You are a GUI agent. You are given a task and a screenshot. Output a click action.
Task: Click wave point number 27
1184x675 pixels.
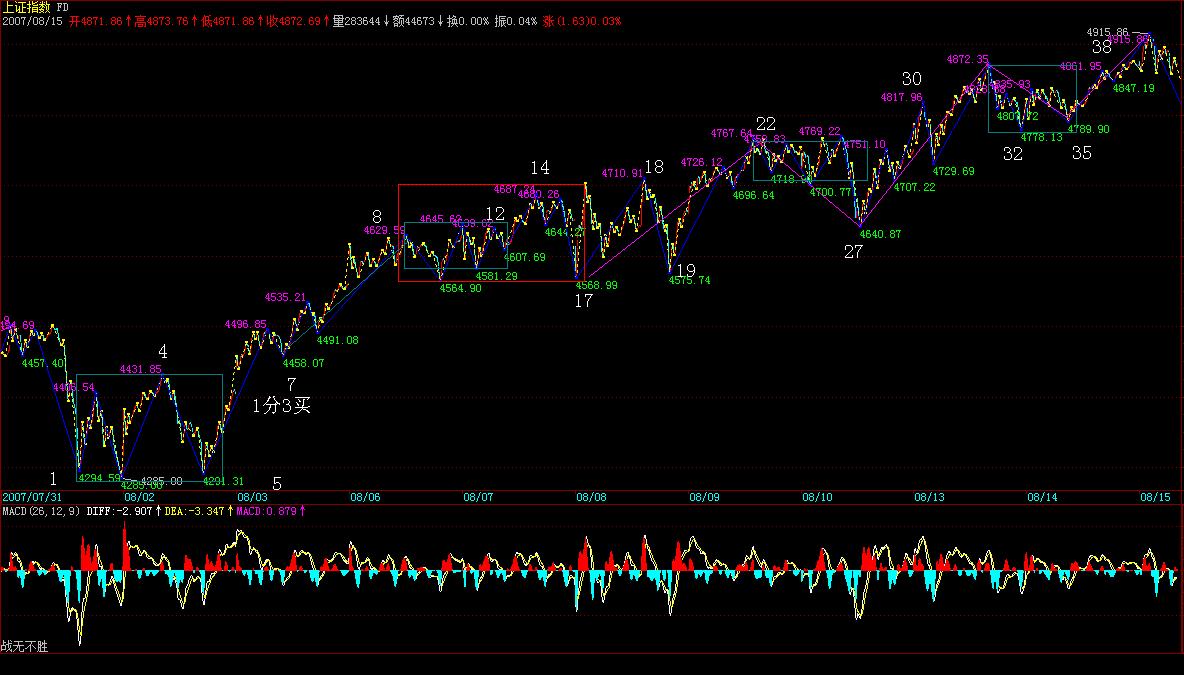[x=852, y=252]
